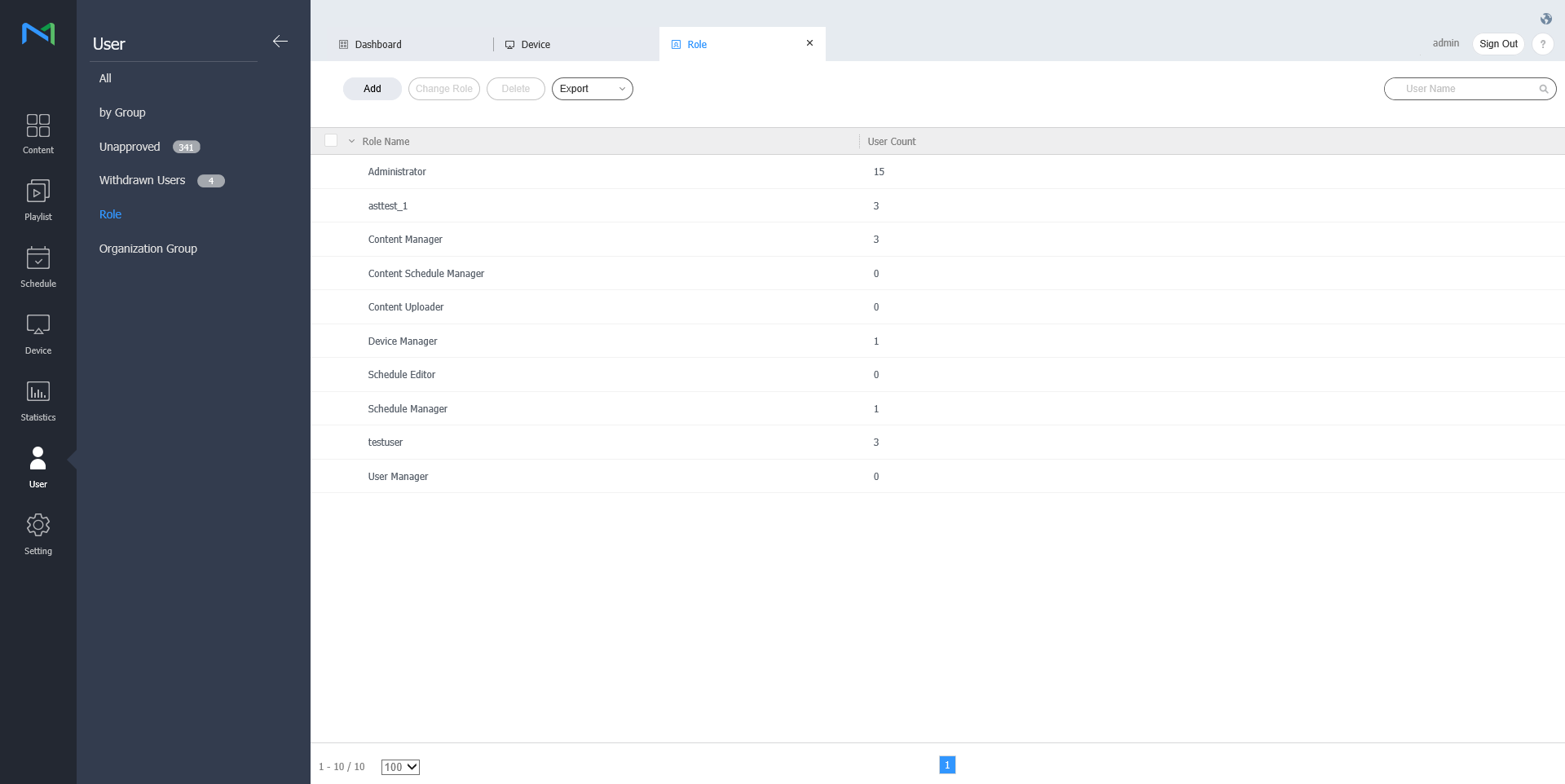Toggle the select-all roles checkbox
Screen dimensions: 1565x784
pyautogui.click(x=331, y=140)
